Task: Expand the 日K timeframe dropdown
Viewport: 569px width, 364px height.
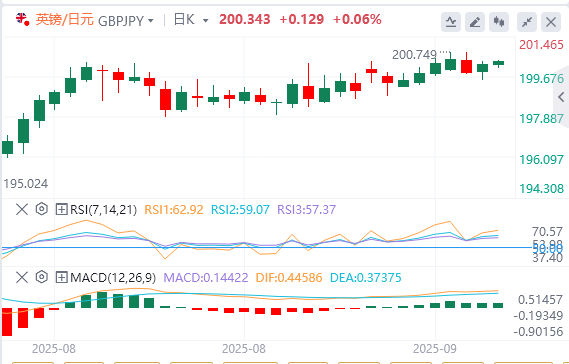Action: pyautogui.click(x=205, y=21)
